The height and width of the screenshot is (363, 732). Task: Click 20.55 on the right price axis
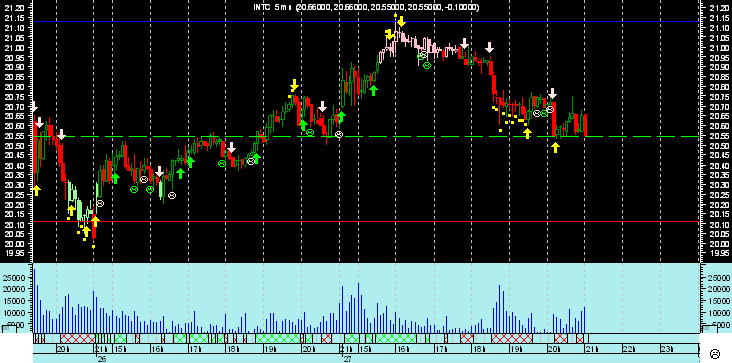click(x=718, y=136)
